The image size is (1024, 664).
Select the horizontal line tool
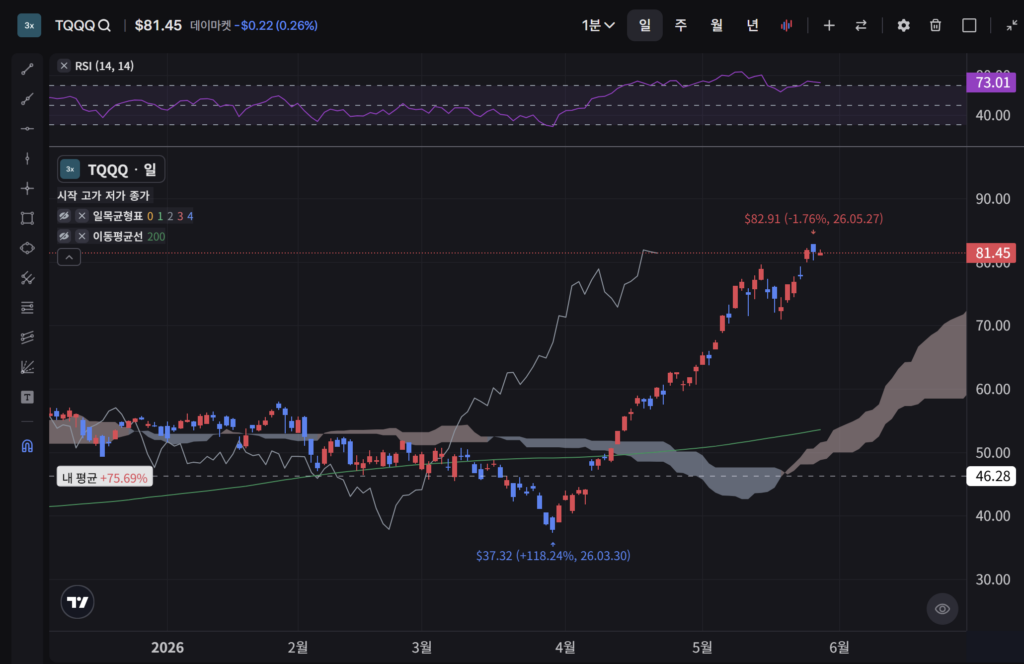(27, 129)
